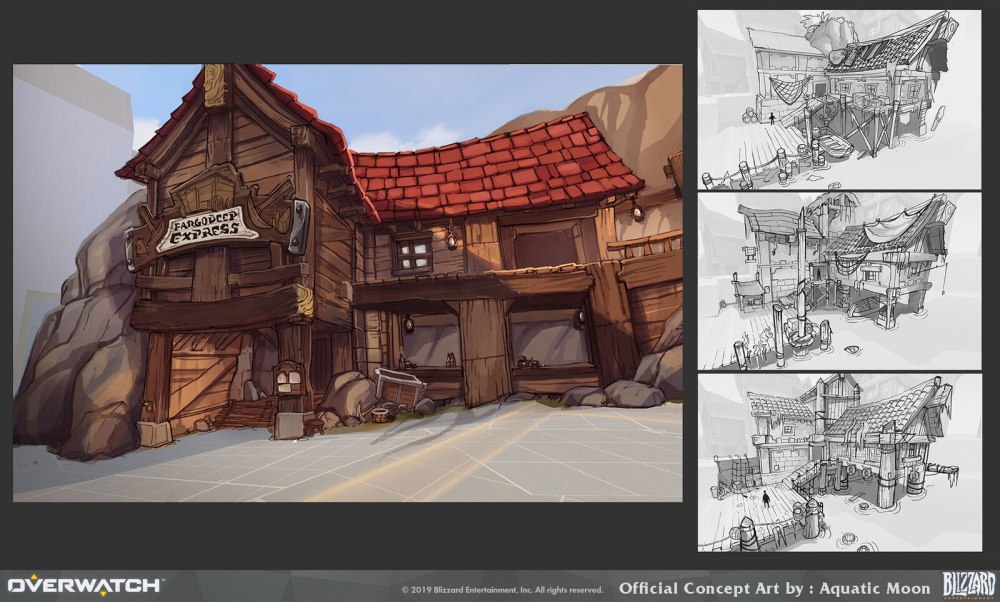Click the main colored Fargodeep Express concept painting
Viewport: 1000px width, 602px height.
[x=348, y=283]
